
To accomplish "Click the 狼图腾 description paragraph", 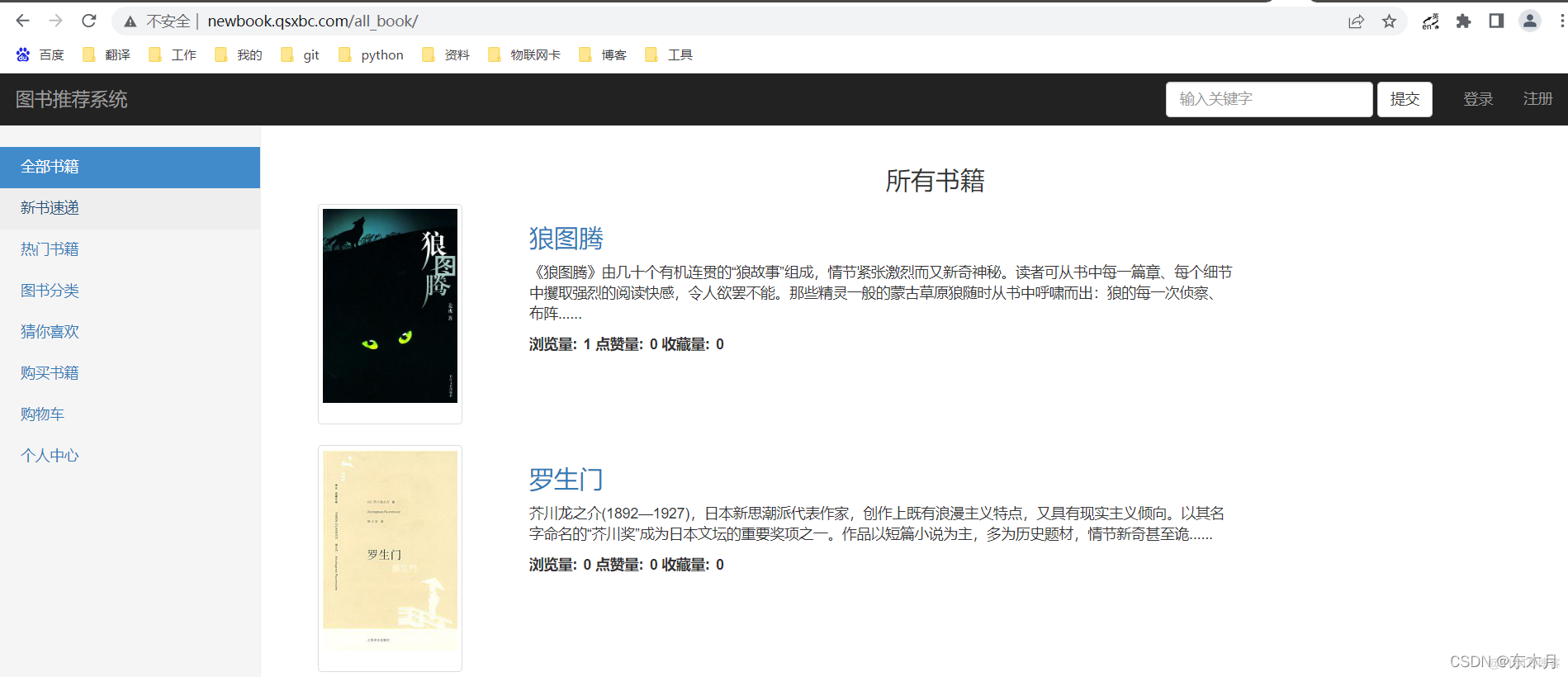I will (x=880, y=293).
